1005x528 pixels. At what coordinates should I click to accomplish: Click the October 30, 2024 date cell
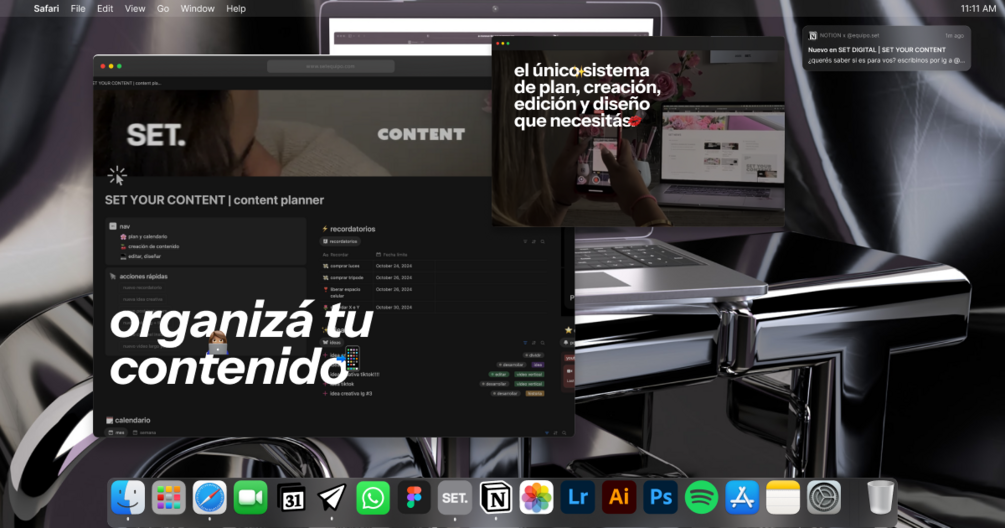click(x=394, y=307)
